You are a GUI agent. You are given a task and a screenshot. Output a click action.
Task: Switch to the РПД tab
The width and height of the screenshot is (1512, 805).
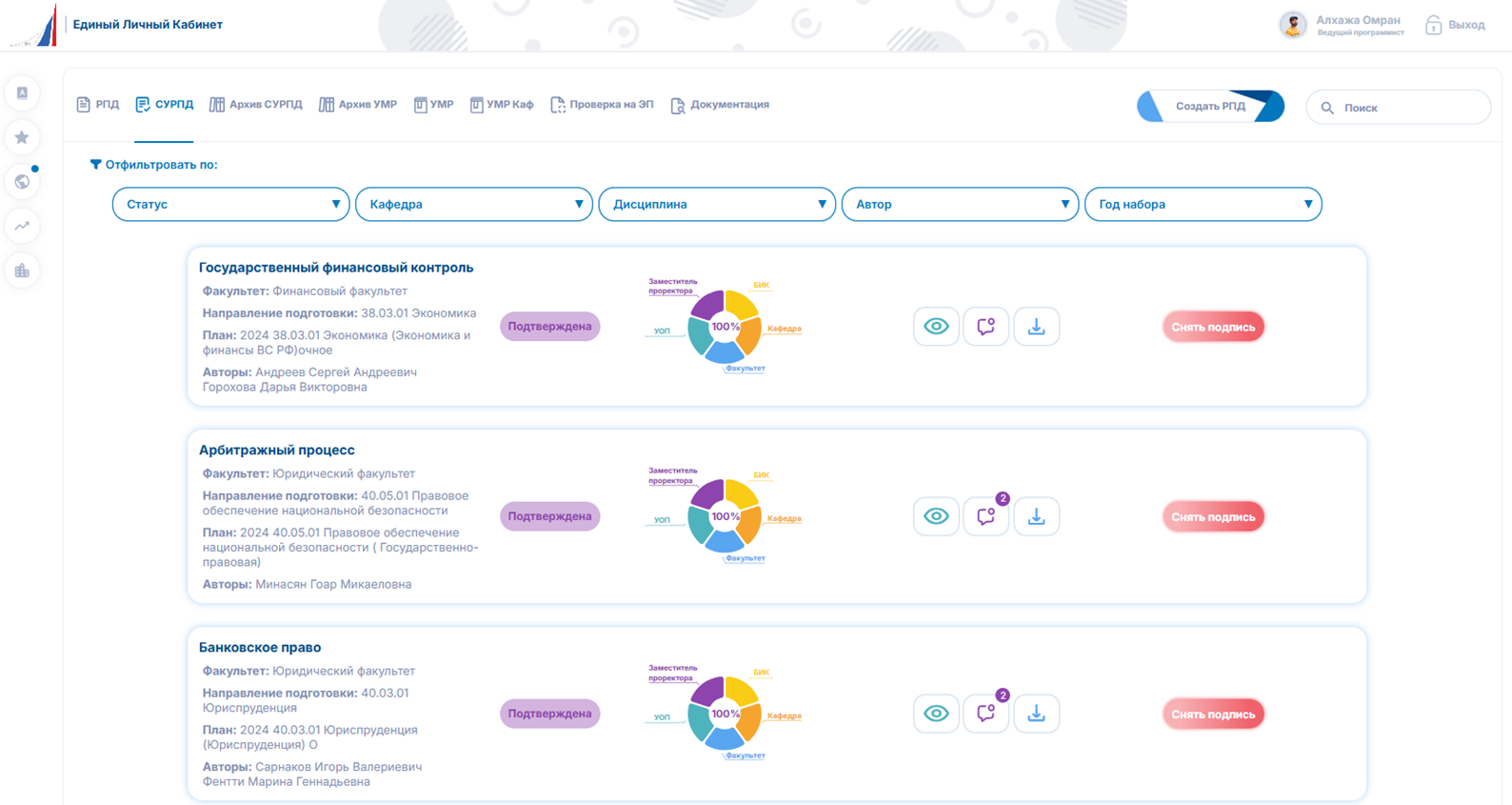98,105
